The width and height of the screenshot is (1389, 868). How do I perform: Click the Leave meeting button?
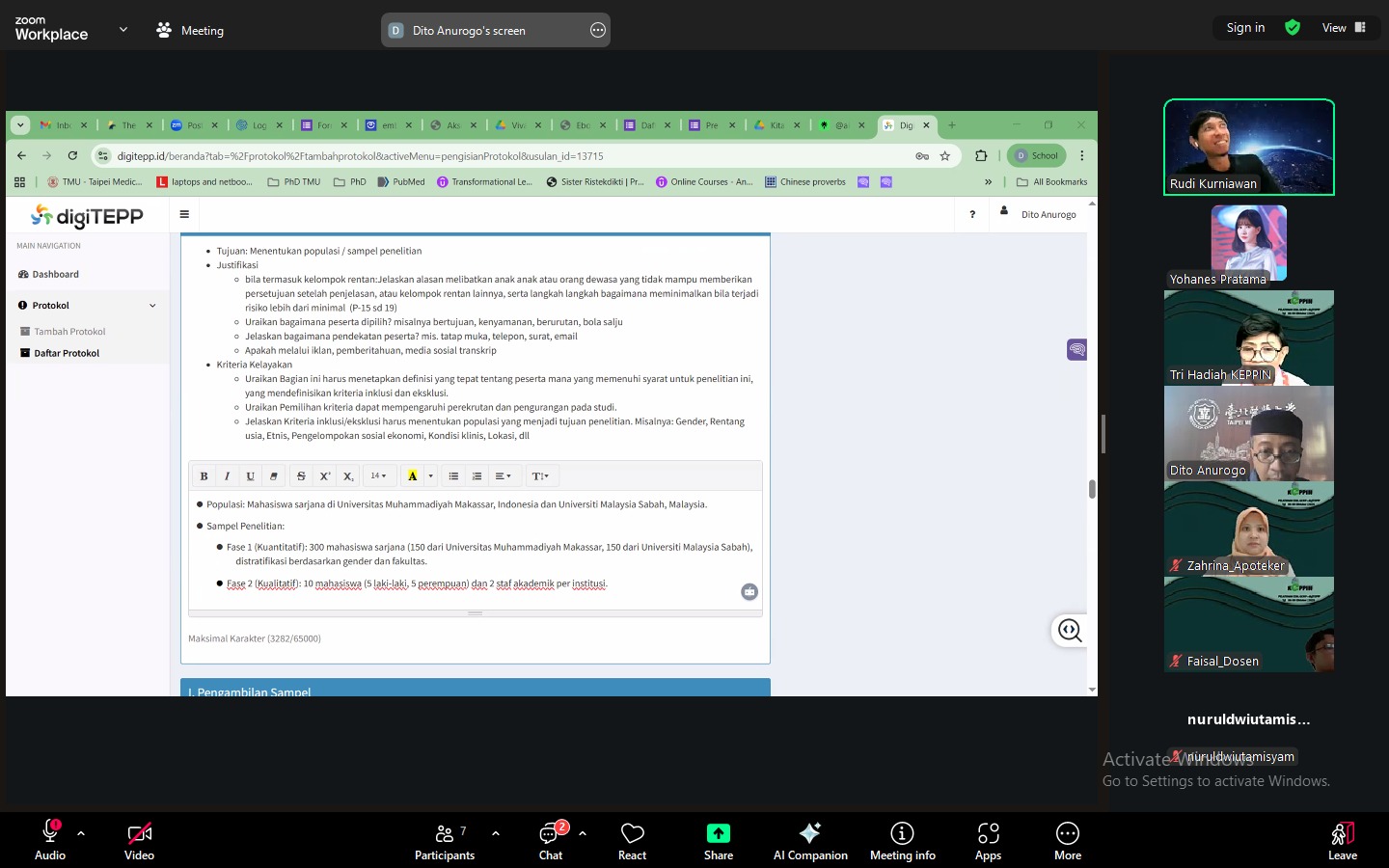pyautogui.click(x=1342, y=839)
